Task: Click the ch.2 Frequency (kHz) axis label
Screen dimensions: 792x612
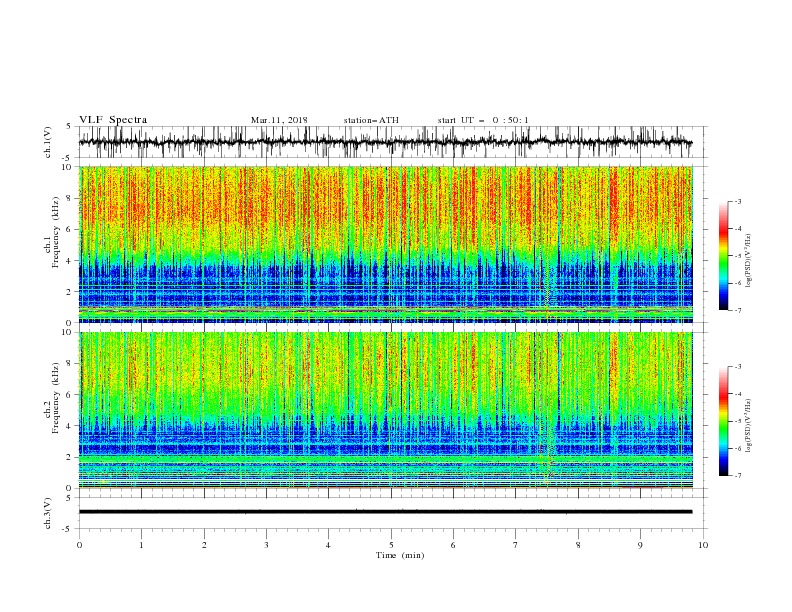Action: [52, 398]
